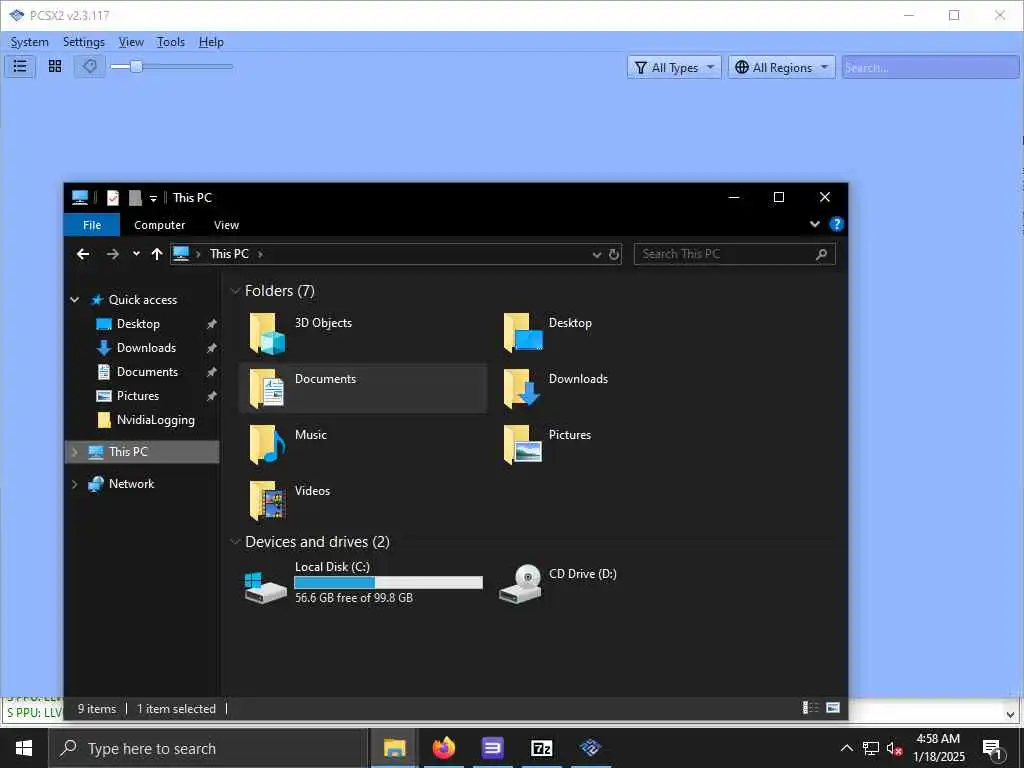The image size is (1024, 768).
Task: Open PCSX2 System menu
Action: [x=29, y=42]
